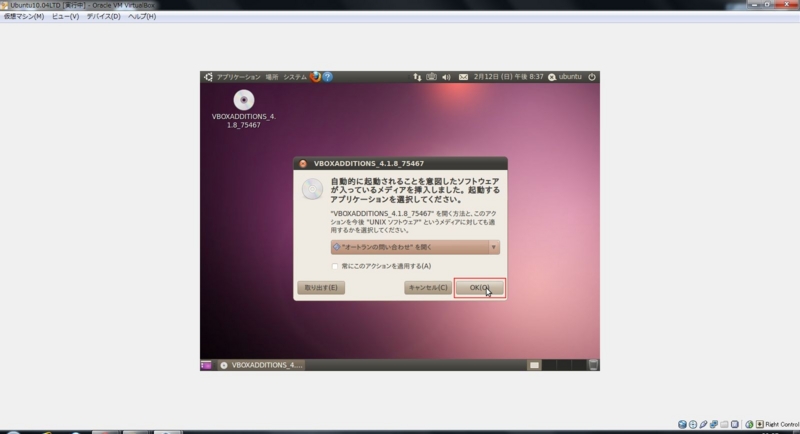The image size is (800, 434).
Task: Click the disc icon inside the dialog
Action: (312, 190)
